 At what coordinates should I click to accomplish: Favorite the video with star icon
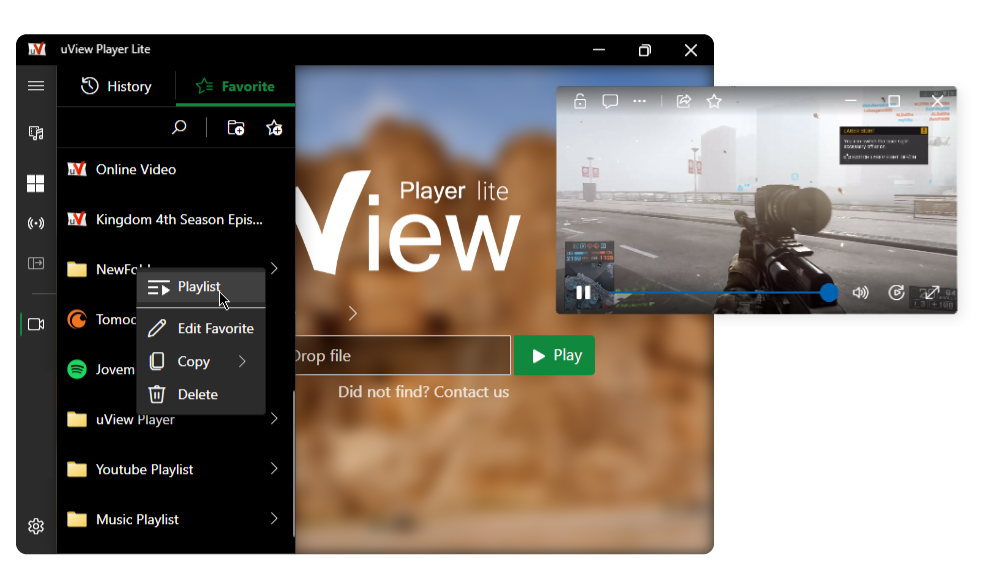(714, 101)
